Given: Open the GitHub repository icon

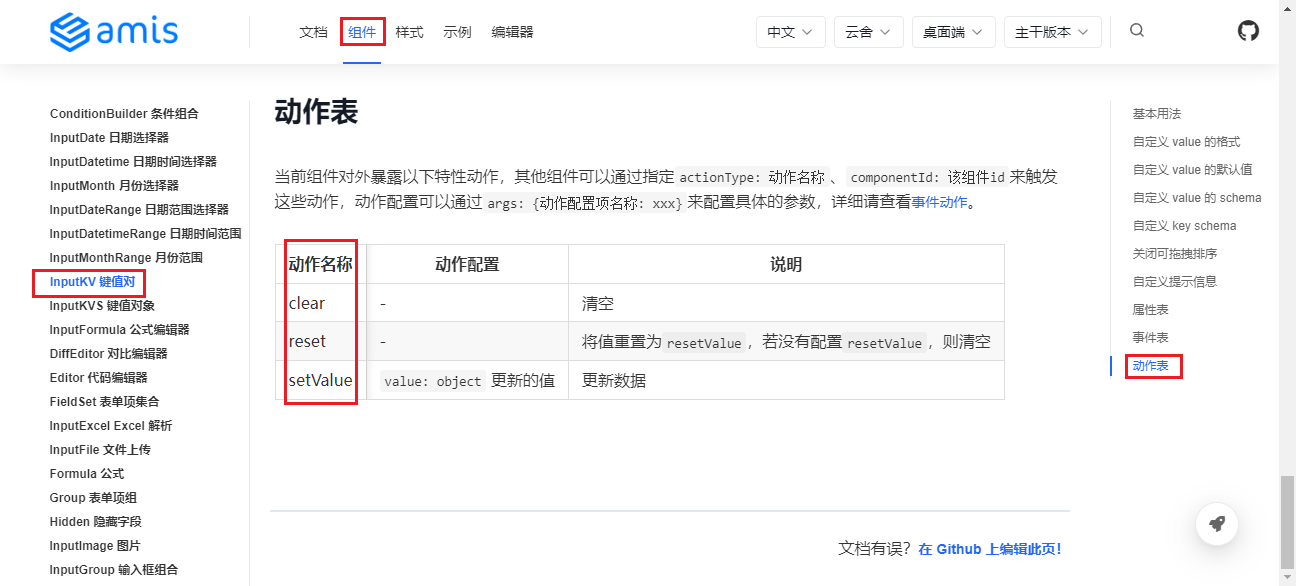Looking at the screenshot, I should tap(1248, 31).
